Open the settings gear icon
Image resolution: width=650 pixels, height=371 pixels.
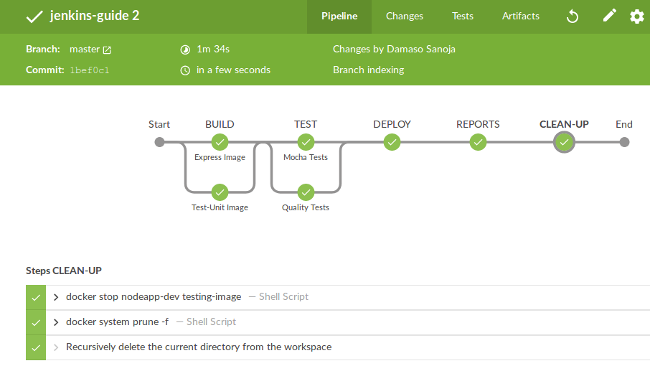pos(637,17)
